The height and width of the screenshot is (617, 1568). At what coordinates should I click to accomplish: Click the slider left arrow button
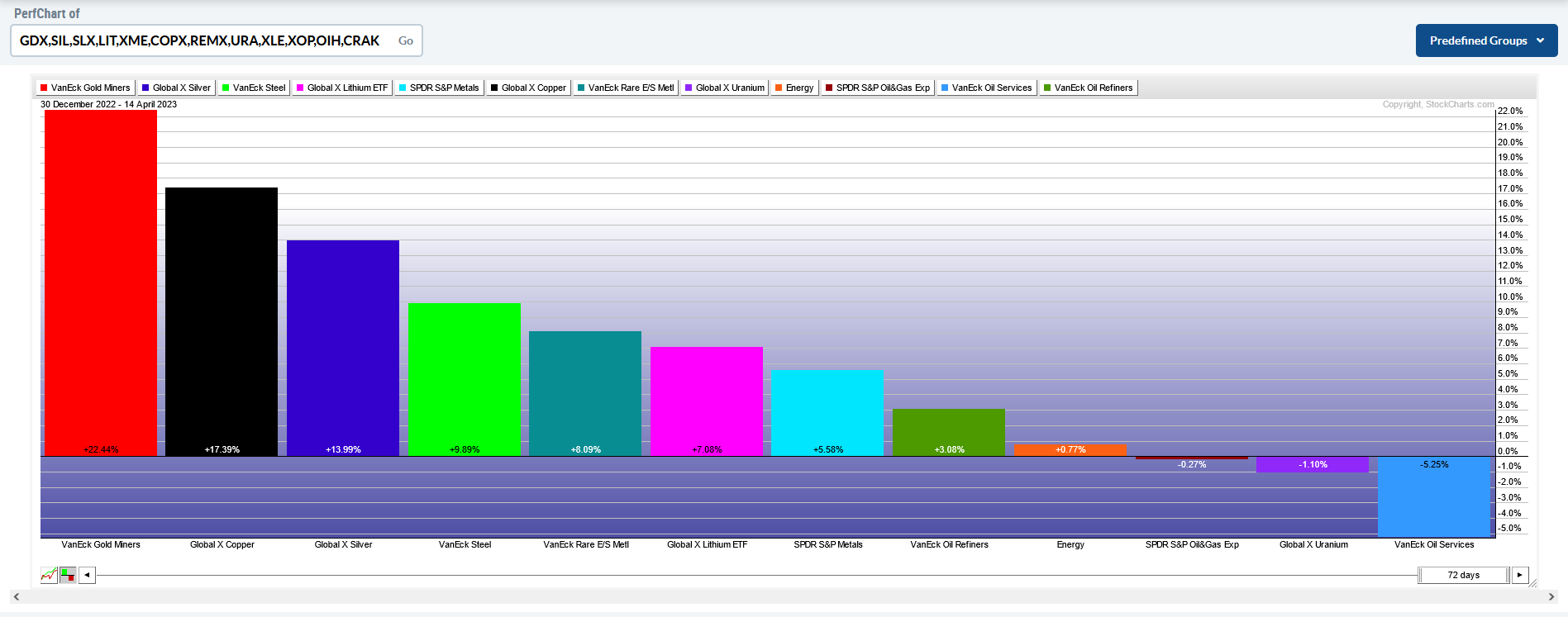coord(87,575)
